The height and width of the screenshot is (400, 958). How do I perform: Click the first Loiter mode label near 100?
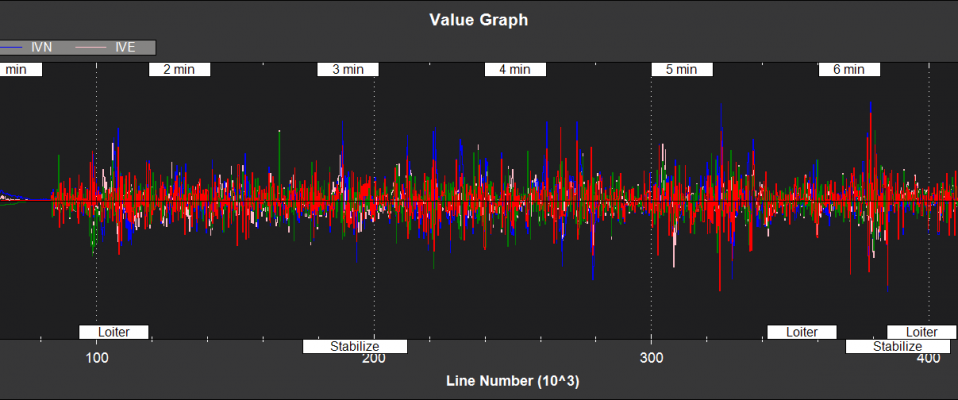(x=113, y=332)
